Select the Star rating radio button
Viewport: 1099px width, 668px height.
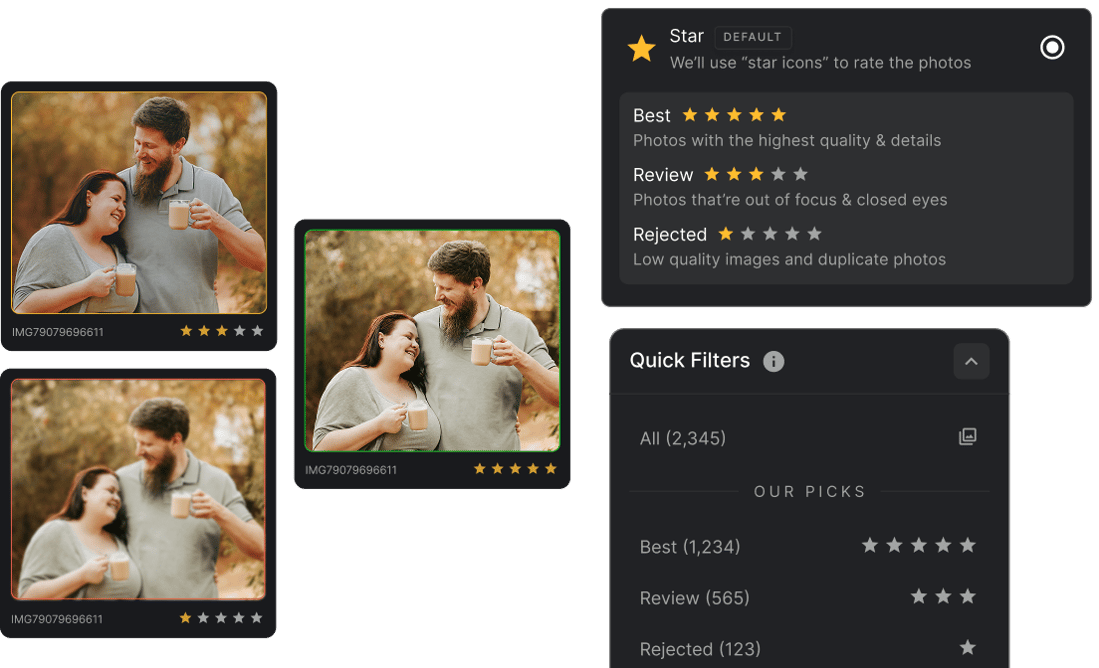(x=1052, y=47)
